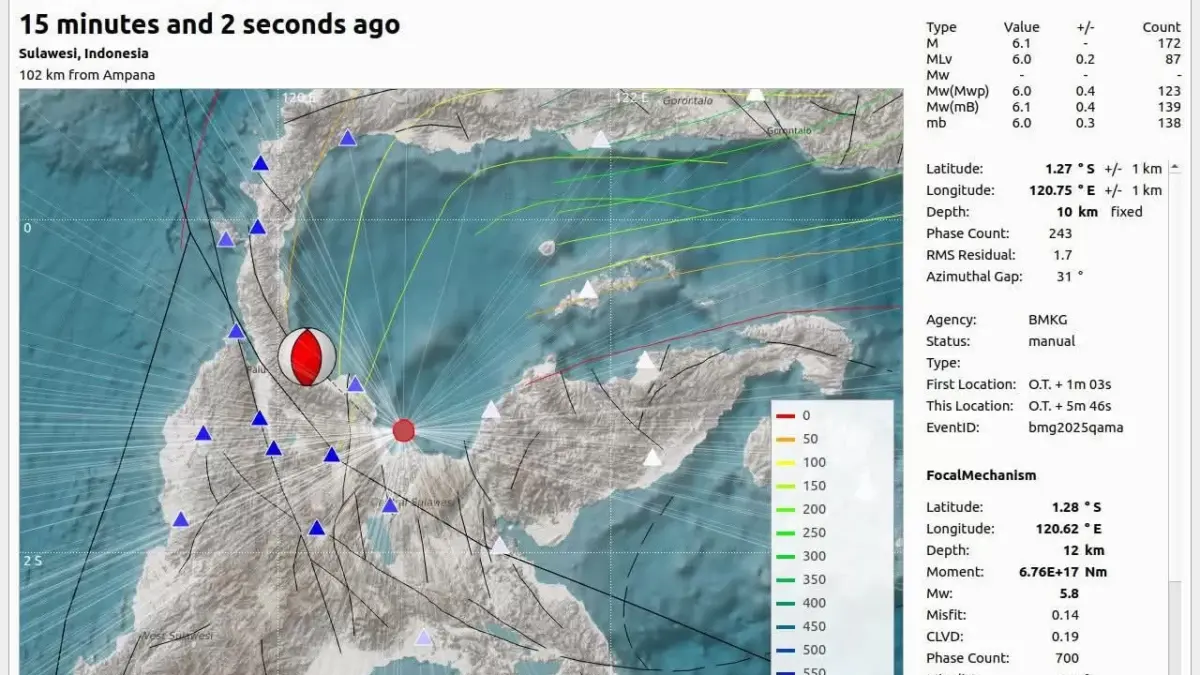Select the Azimuthal Gap value 31 °
Image resolution: width=1200 pixels, height=675 pixels.
1069,277
